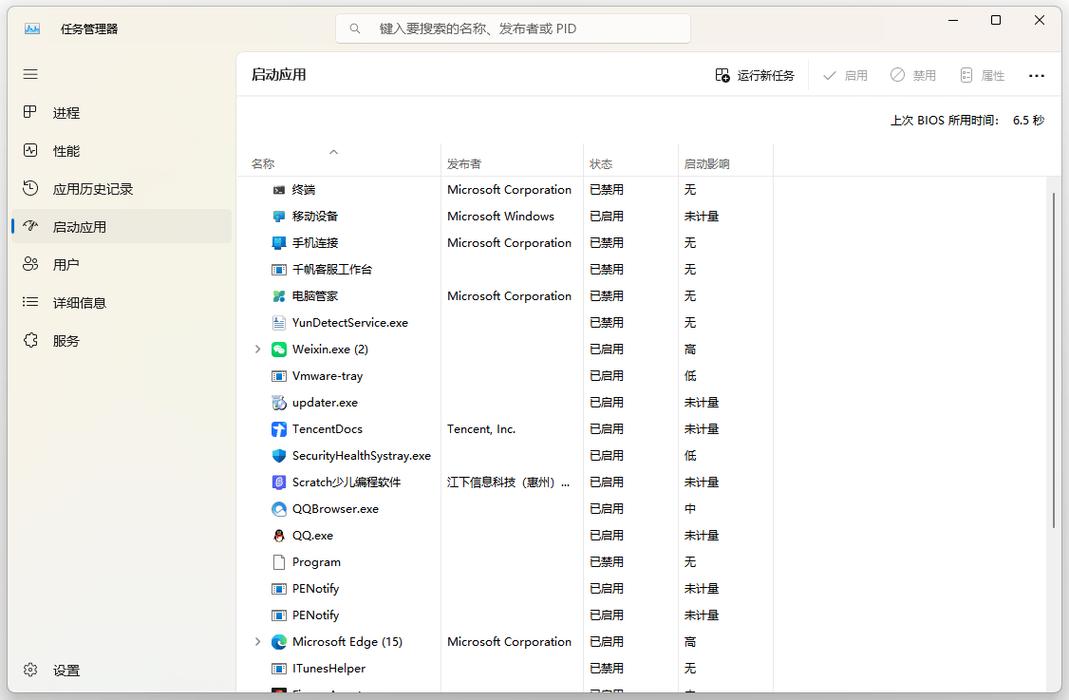The image size is (1069, 700).
Task: Click the 启用 (Enable) button
Action: [845, 74]
